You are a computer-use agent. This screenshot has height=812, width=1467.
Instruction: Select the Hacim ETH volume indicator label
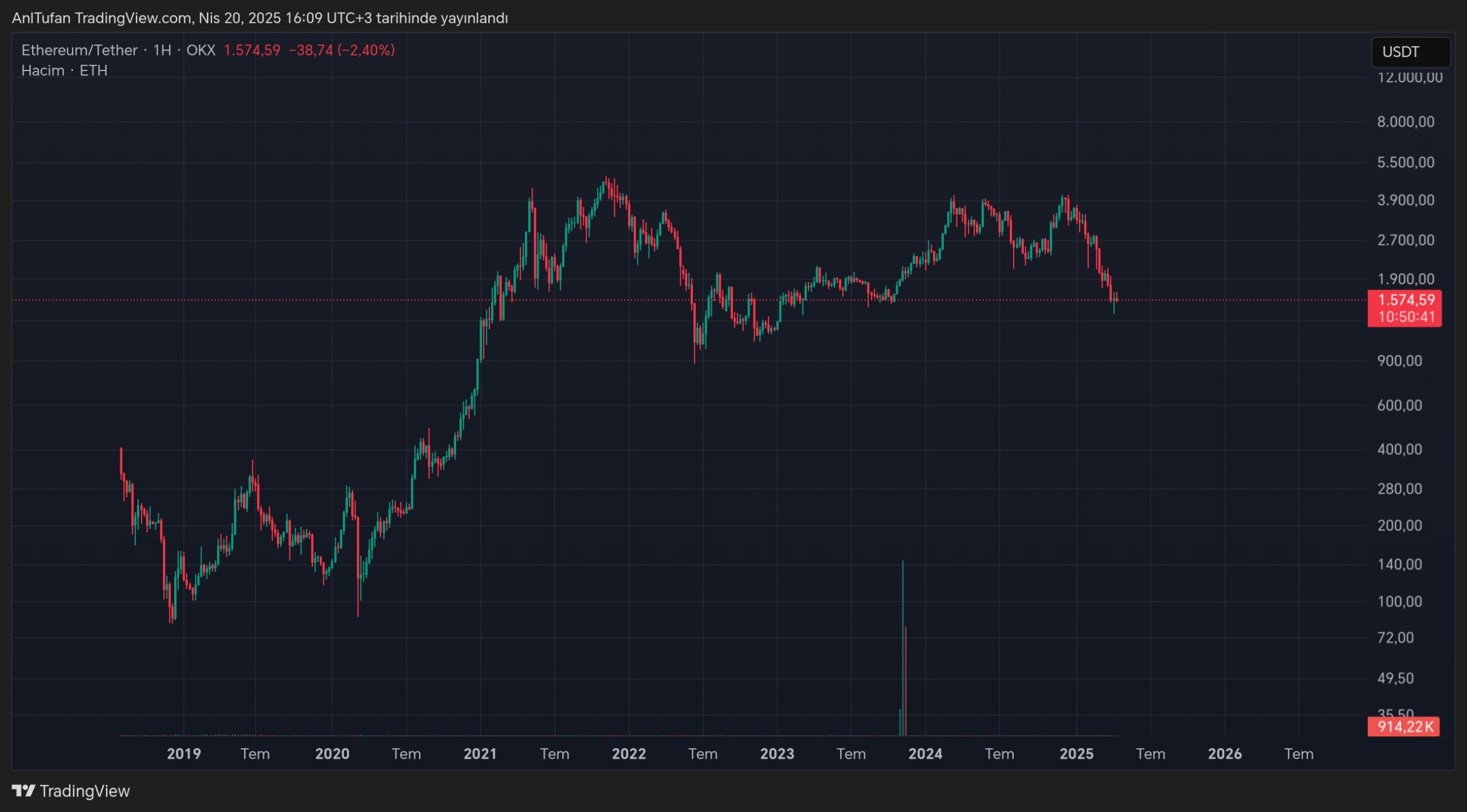tap(64, 70)
